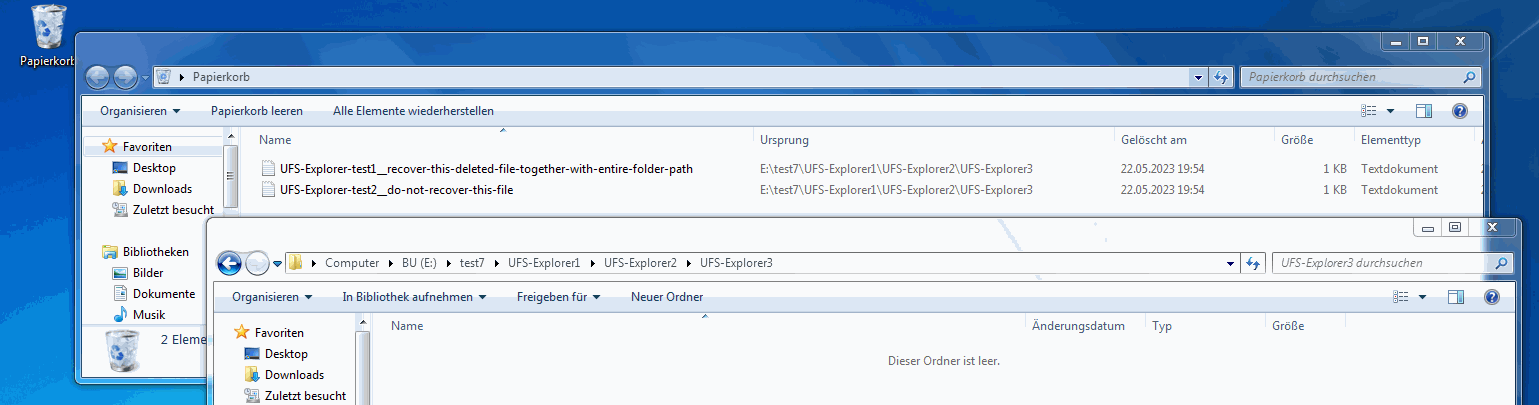Screen dimensions: 1539x405
Task: Toggle preview pane in UFS-Explorer3 window
Action: 1456,297
